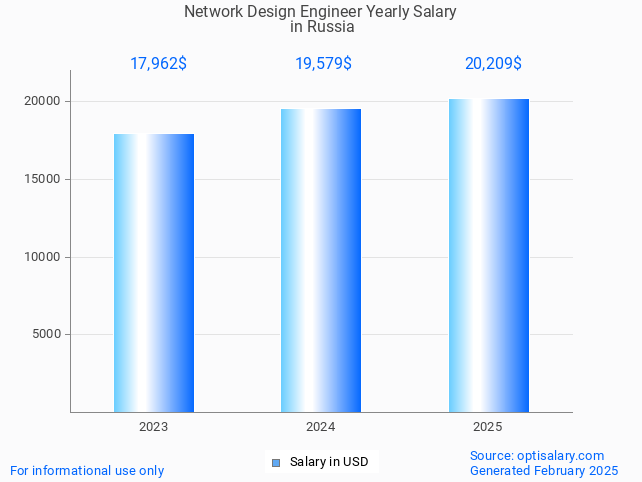Select the 2023 salary bar

pyautogui.click(x=154, y=273)
